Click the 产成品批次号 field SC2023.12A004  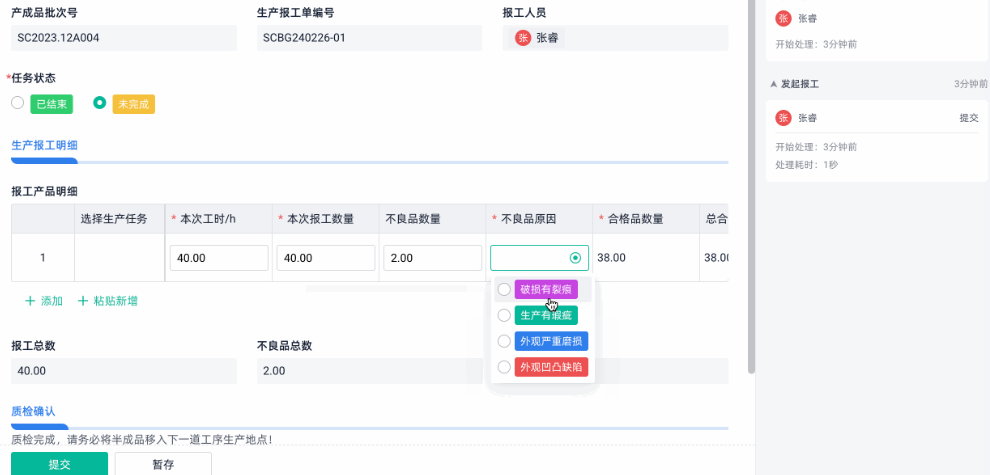[x=124, y=38]
